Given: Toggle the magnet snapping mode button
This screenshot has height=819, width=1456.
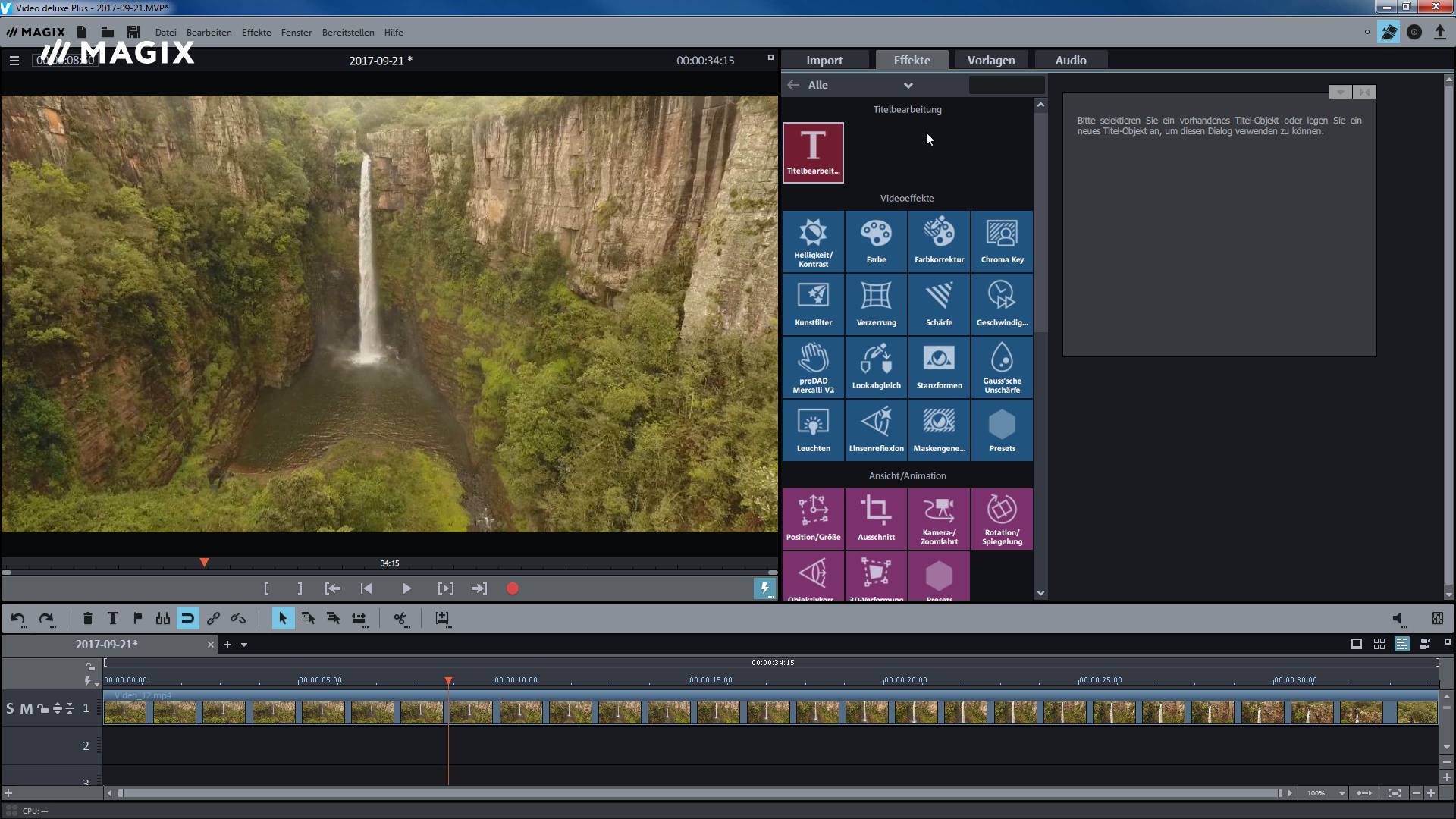Looking at the screenshot, I should [187, 619].
